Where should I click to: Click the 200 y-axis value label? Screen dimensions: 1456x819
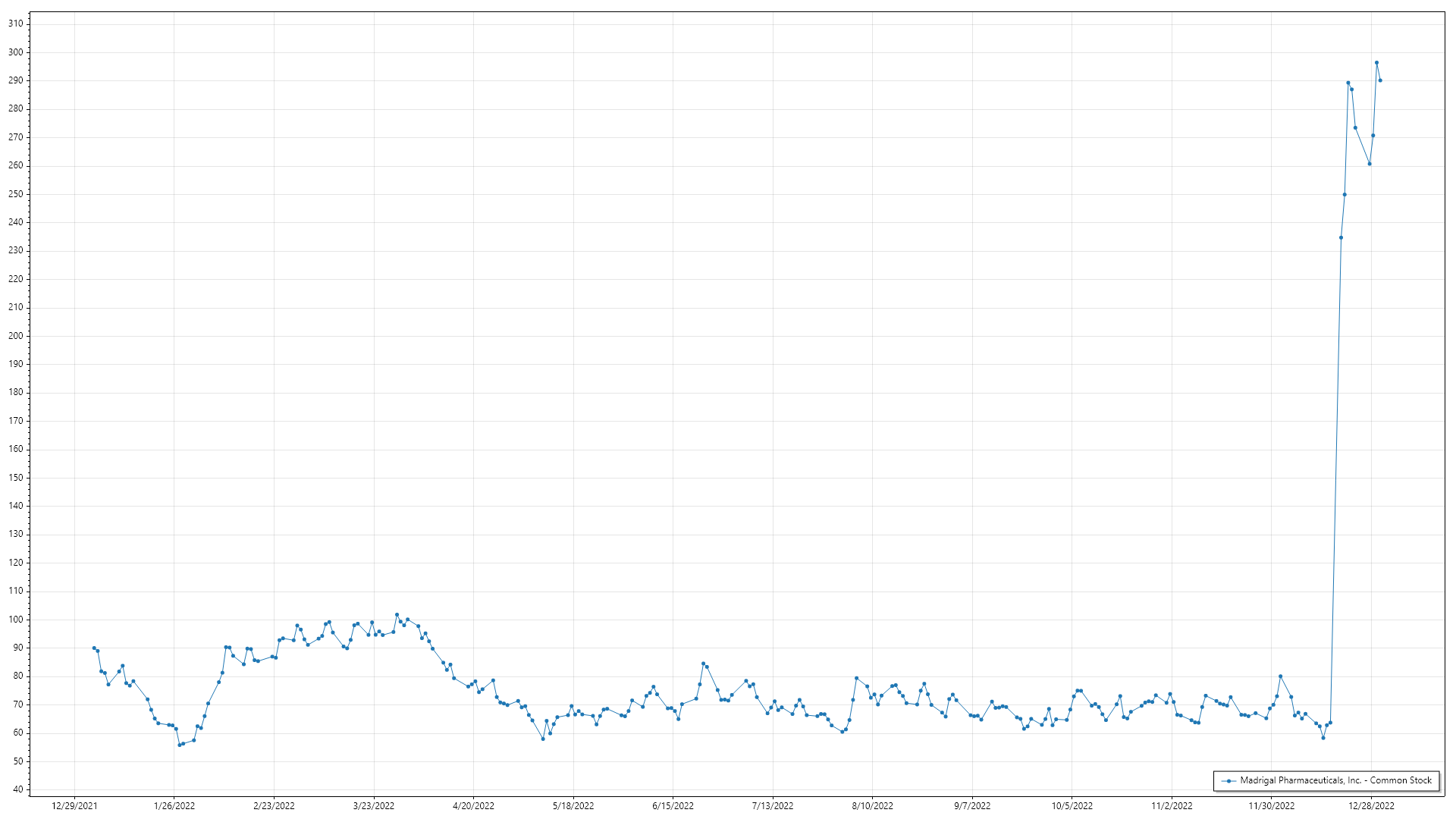(x=15, y=336)
